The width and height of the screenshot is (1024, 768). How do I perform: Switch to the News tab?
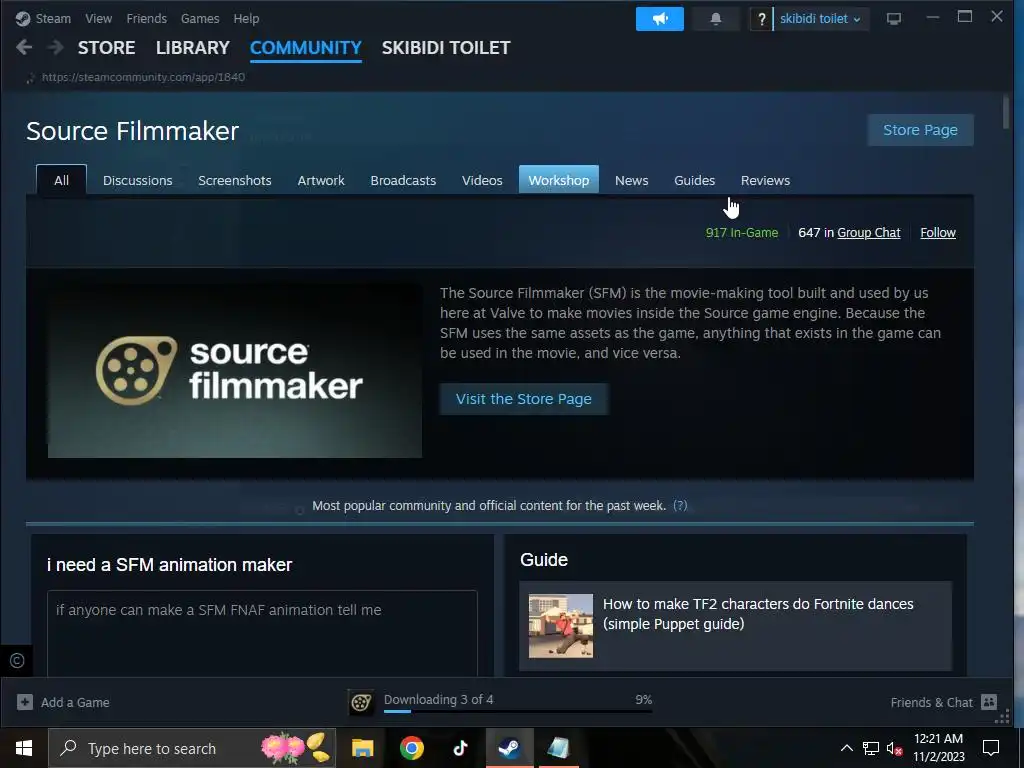[632, 180]
